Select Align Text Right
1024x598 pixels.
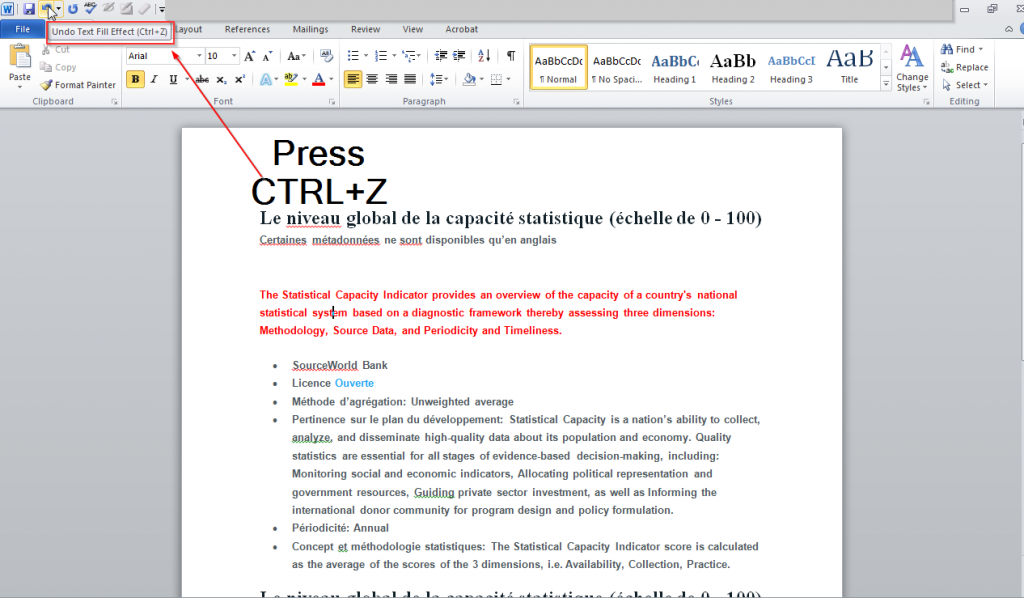point(391,79)
